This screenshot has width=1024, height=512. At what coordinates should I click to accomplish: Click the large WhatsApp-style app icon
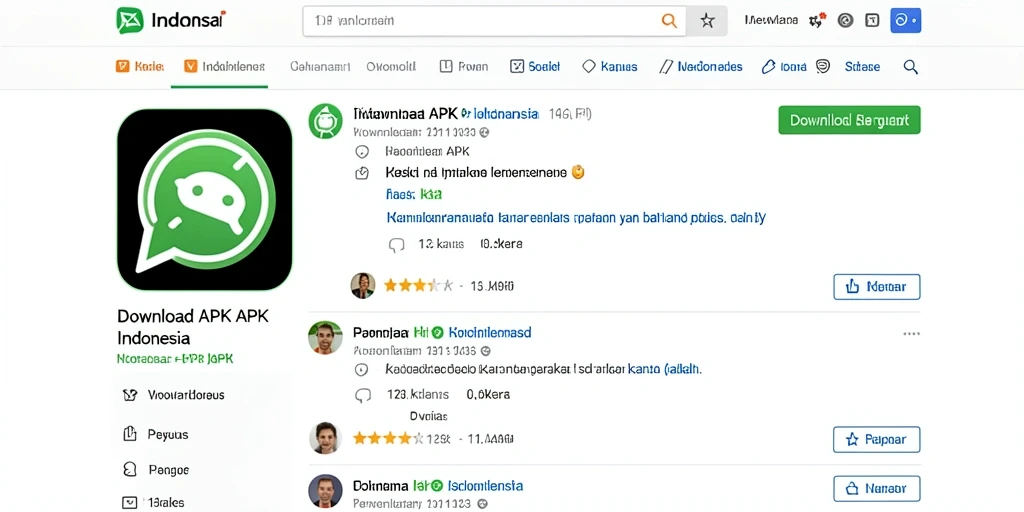pos(204,199)
